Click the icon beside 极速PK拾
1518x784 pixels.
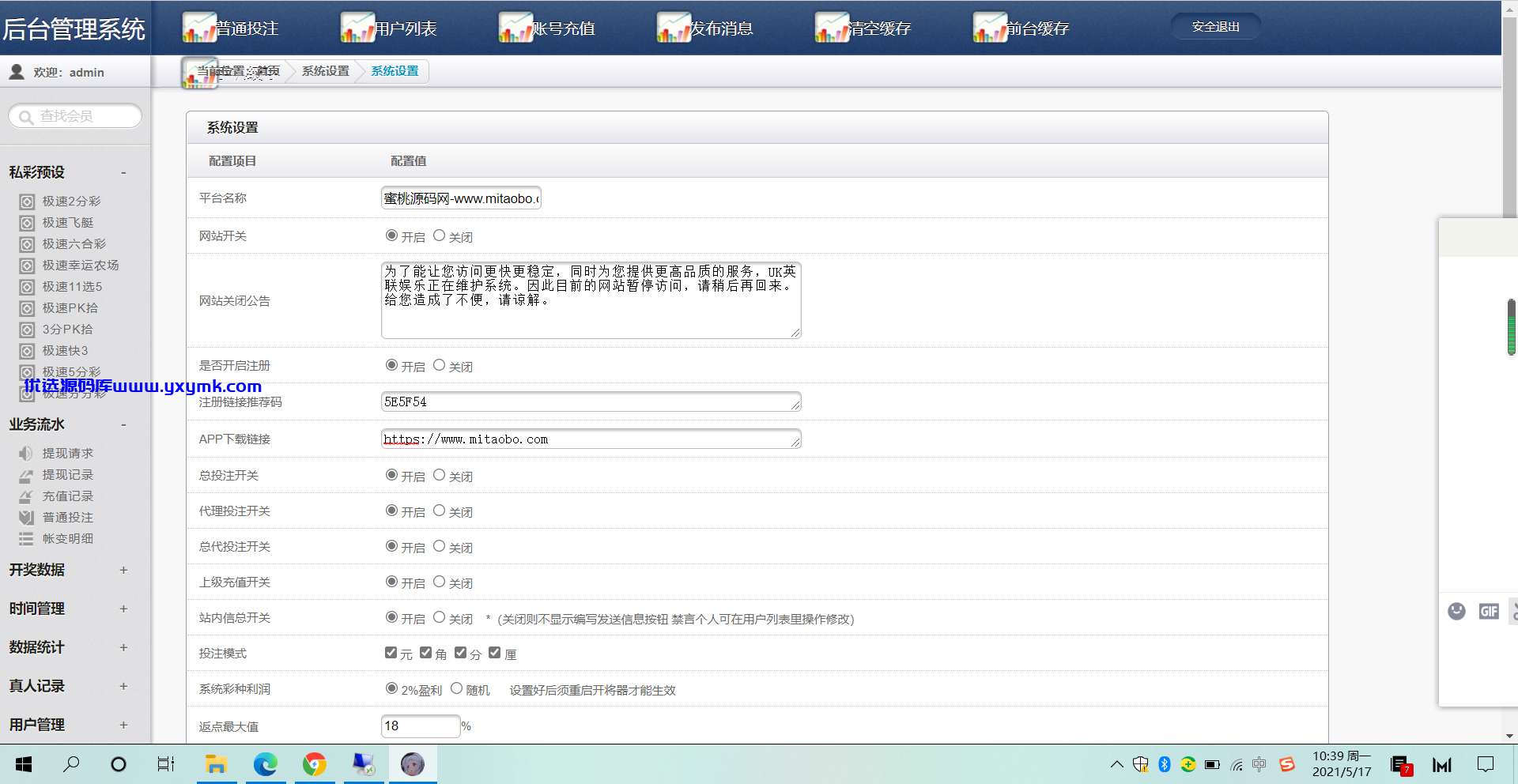point(27,308)
